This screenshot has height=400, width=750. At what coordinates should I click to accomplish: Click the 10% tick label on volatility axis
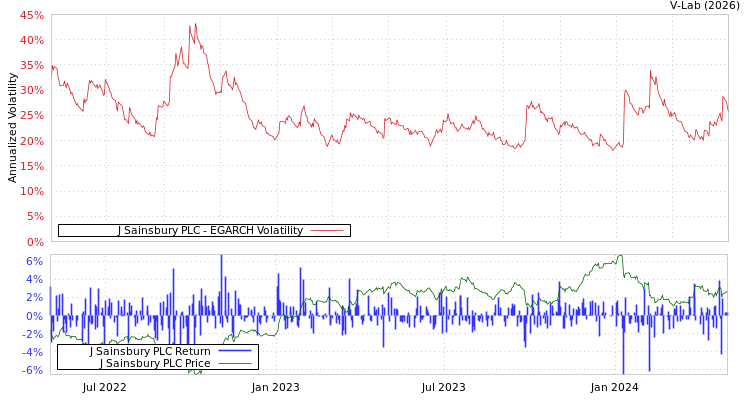(31, 191)
